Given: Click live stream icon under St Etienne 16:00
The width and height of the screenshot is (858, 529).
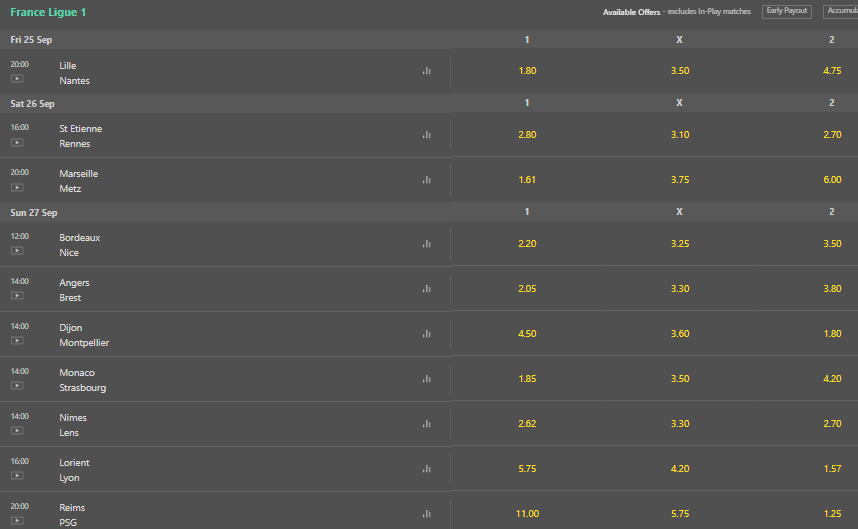Looking at the screenshot, I should 17,143.
